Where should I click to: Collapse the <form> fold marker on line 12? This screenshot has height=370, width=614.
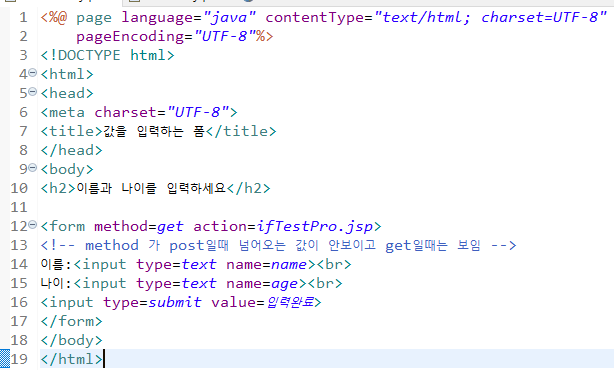point(33,225)
